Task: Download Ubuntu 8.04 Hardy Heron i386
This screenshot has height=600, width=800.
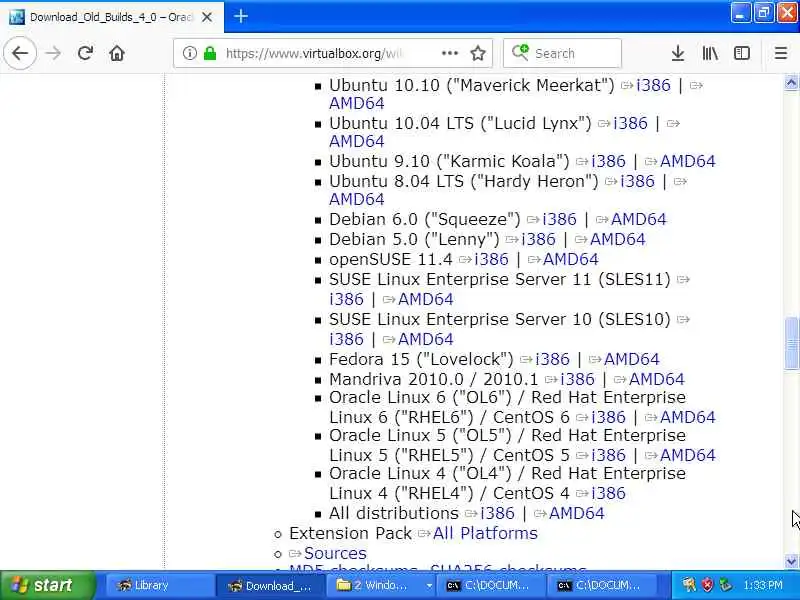Action: (x=637, y=181)
